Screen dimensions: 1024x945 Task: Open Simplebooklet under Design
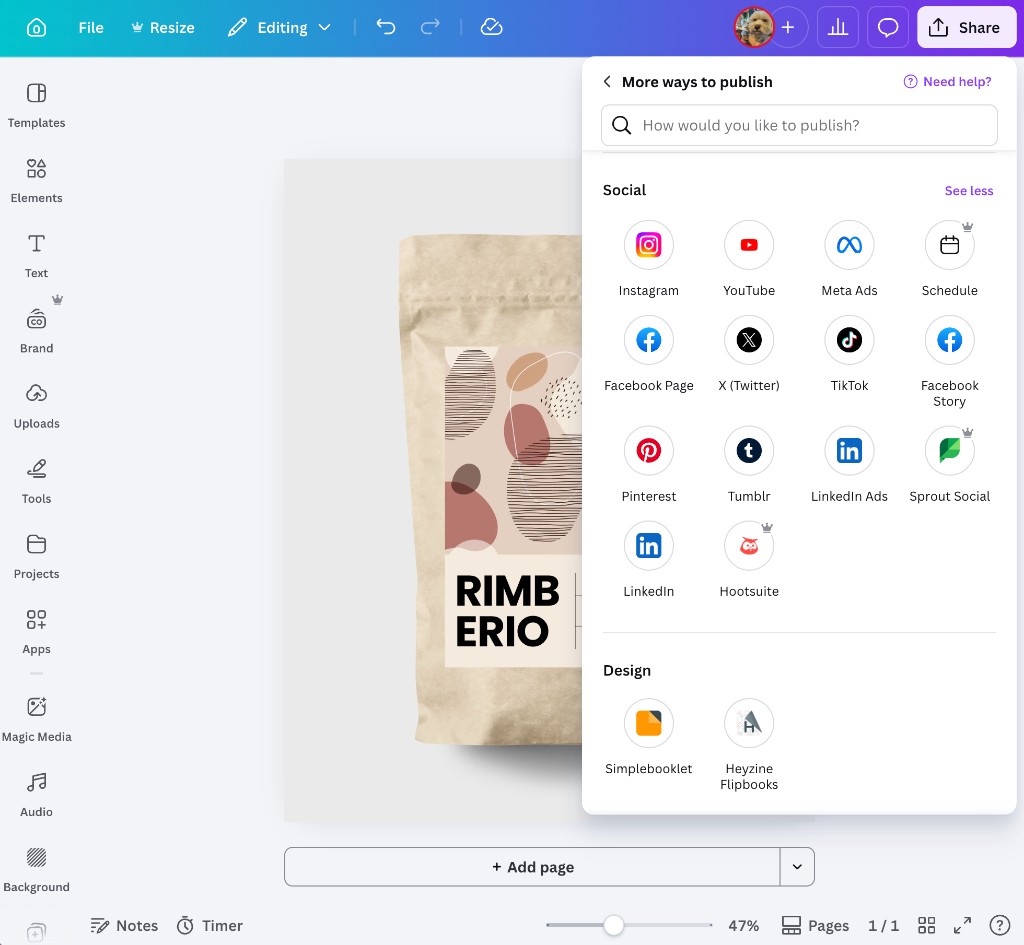tap(648, 722)
